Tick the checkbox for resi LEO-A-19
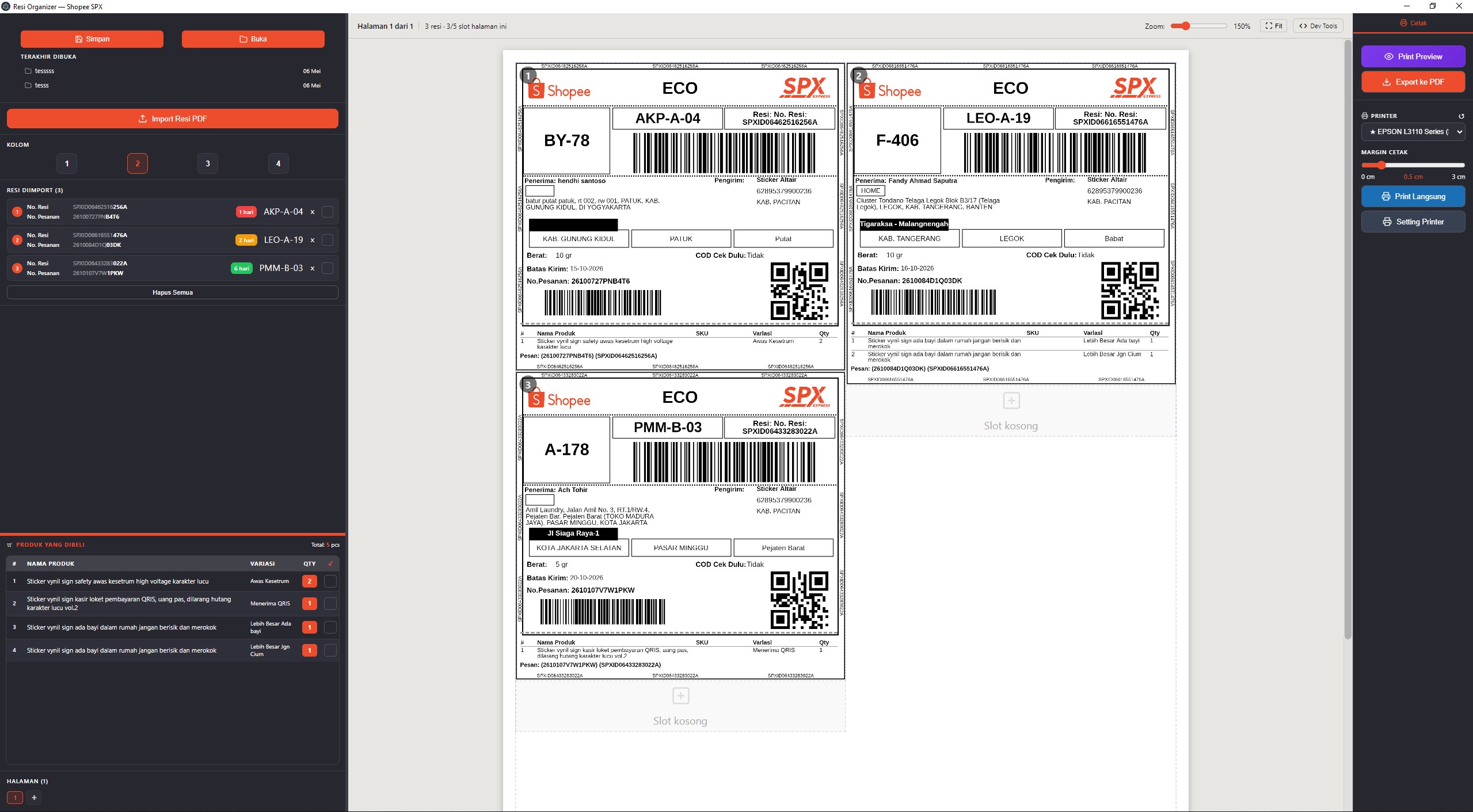This screenshot has width=1473, height=812. pos(328,240)
